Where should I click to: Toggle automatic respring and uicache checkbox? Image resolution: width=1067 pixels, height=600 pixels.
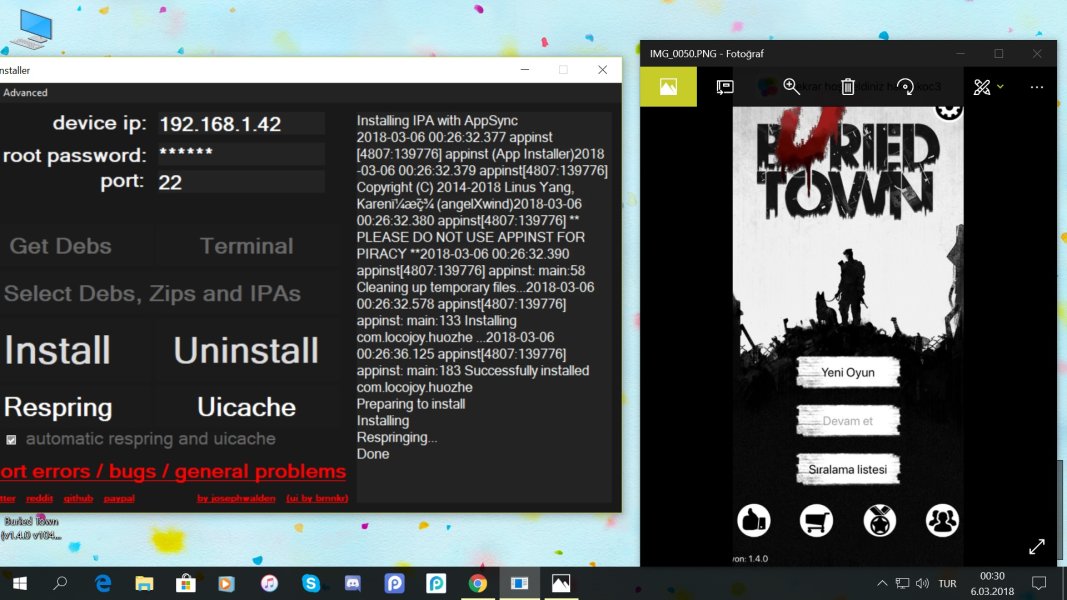click(12, 439)
